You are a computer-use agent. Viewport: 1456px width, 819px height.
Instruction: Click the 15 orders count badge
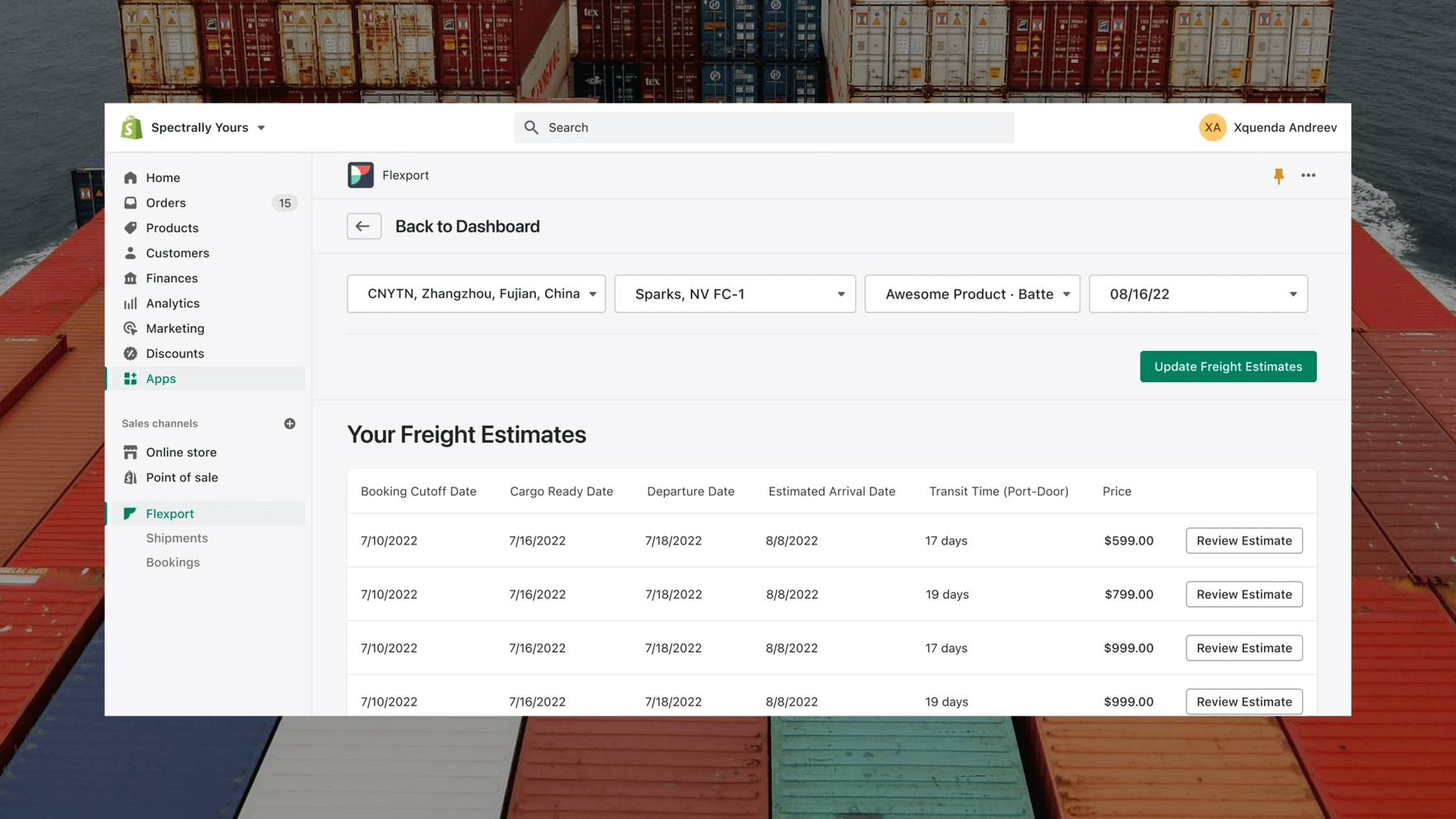tap(285, 203)
